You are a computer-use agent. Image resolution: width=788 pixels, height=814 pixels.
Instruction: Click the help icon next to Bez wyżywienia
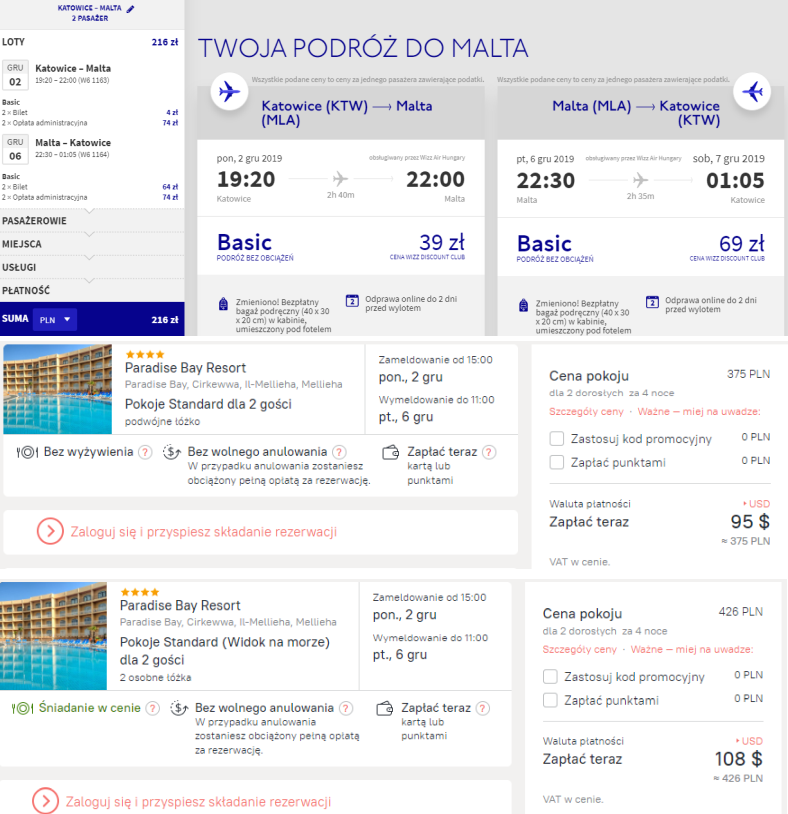point(145,452)
